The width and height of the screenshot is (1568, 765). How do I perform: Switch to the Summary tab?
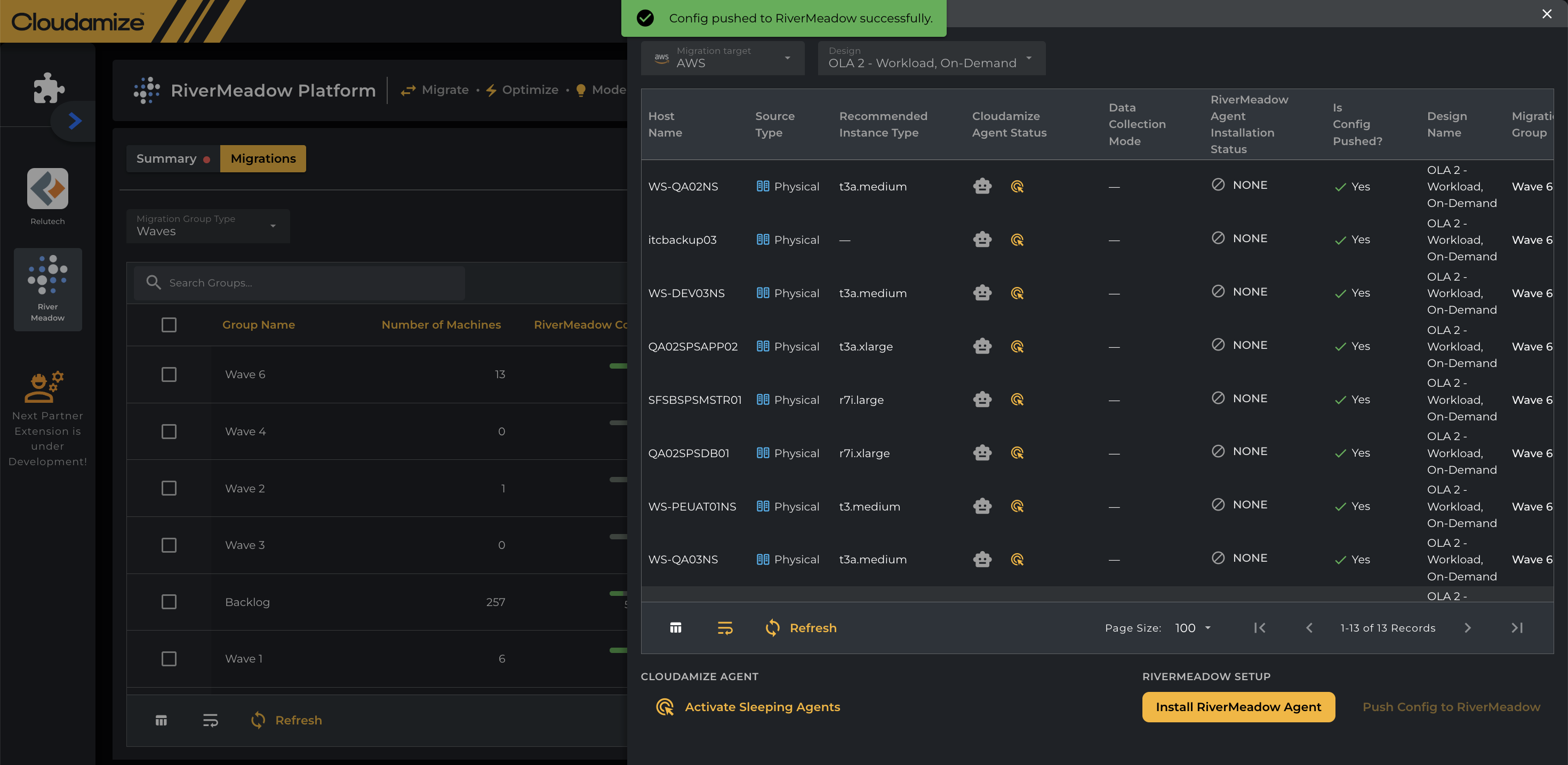point(173,158)
